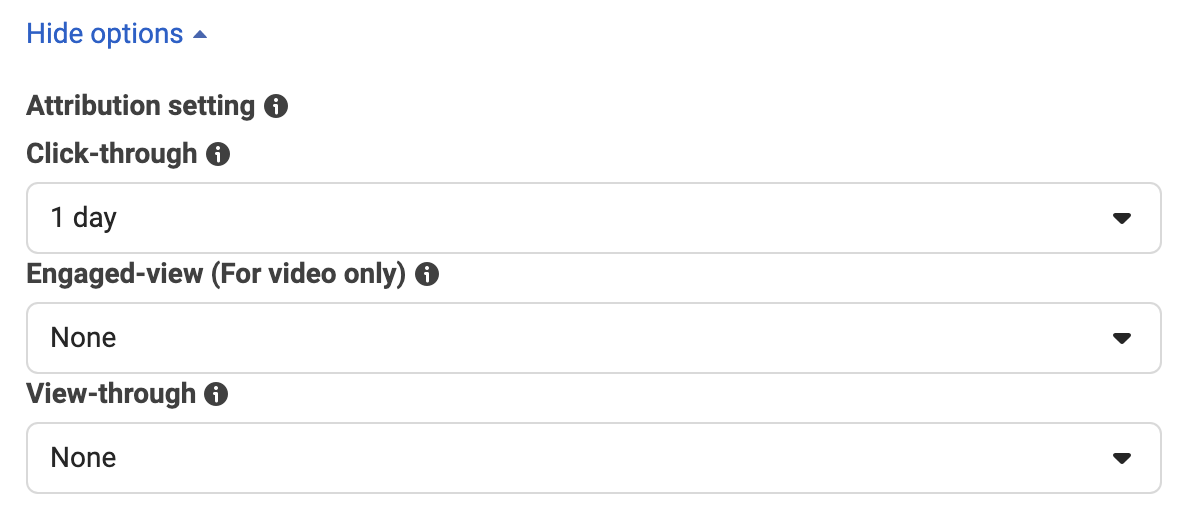Screen dimensions: 1182x524
Task: Click the Click-through field label
Action: coord(112,154)
